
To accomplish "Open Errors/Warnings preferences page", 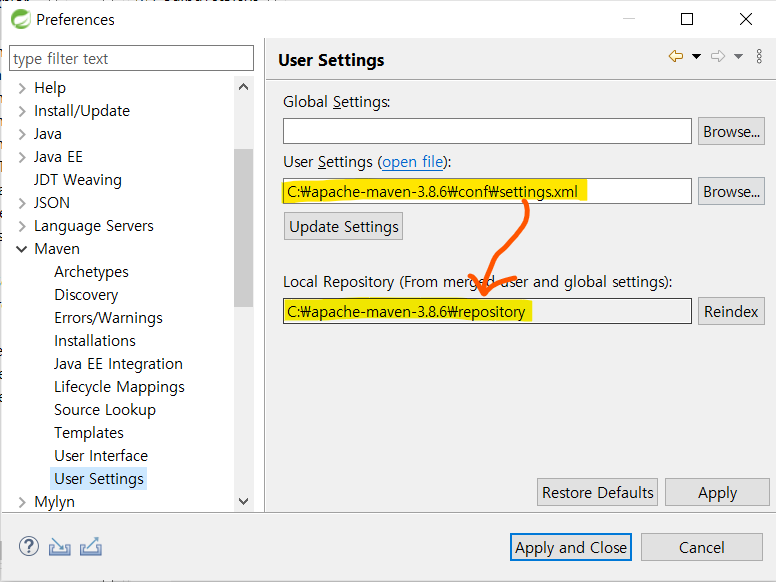I will 108,318.
